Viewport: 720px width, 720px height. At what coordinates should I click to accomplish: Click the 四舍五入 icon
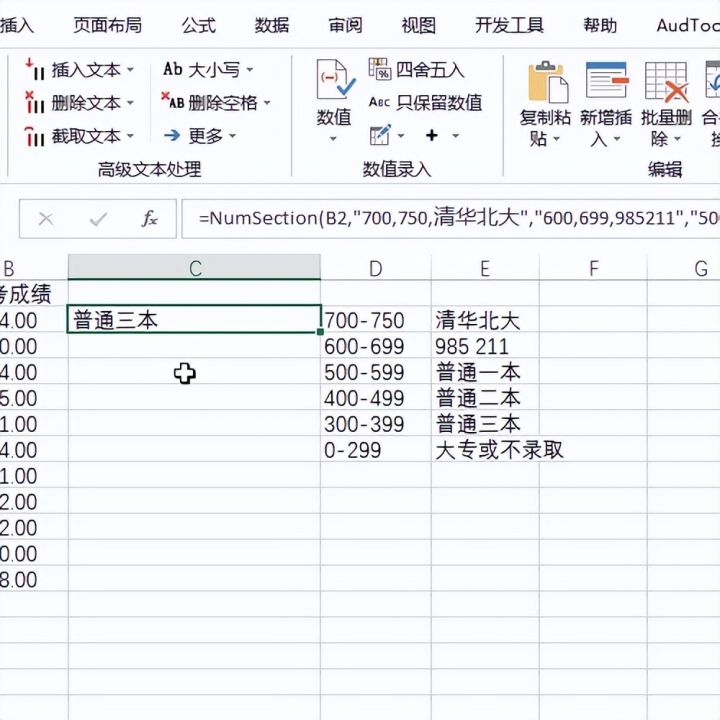click(x=380, y=69)
